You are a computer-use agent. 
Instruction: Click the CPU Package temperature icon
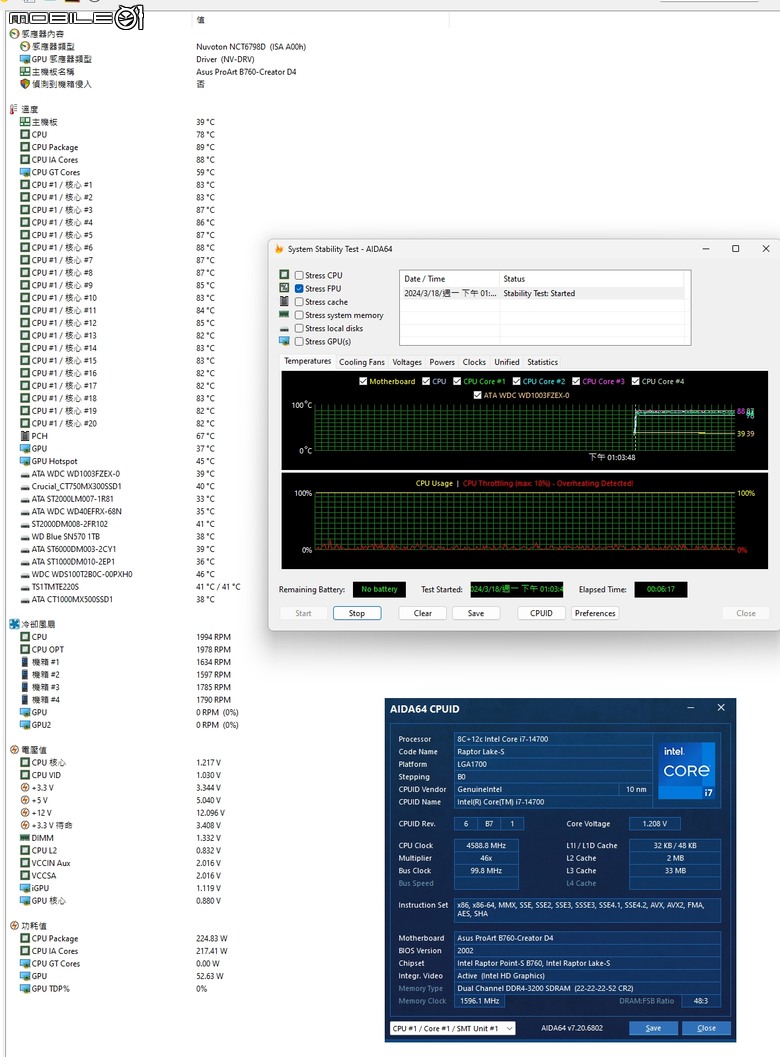tap(25, 147)
